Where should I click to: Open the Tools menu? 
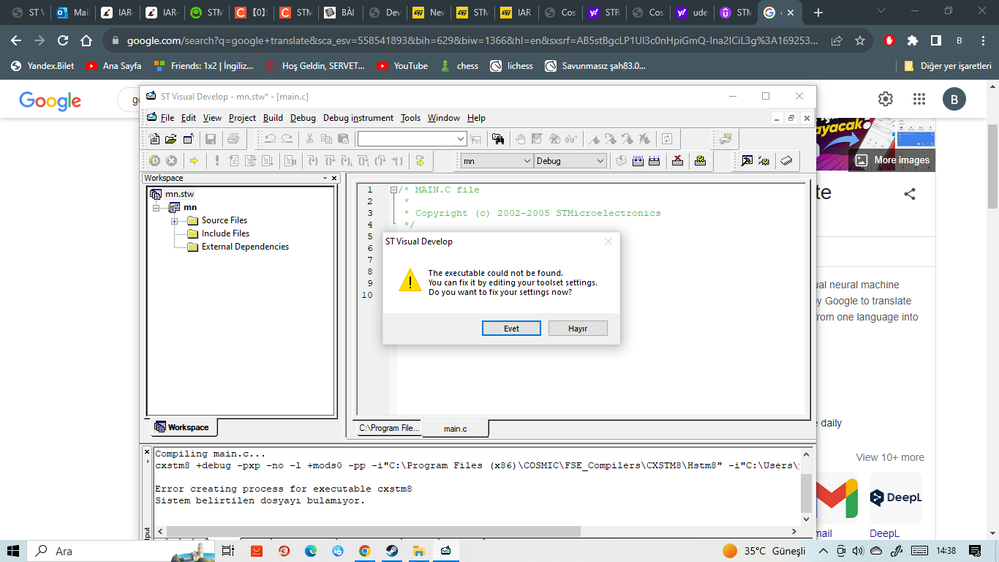410,118
